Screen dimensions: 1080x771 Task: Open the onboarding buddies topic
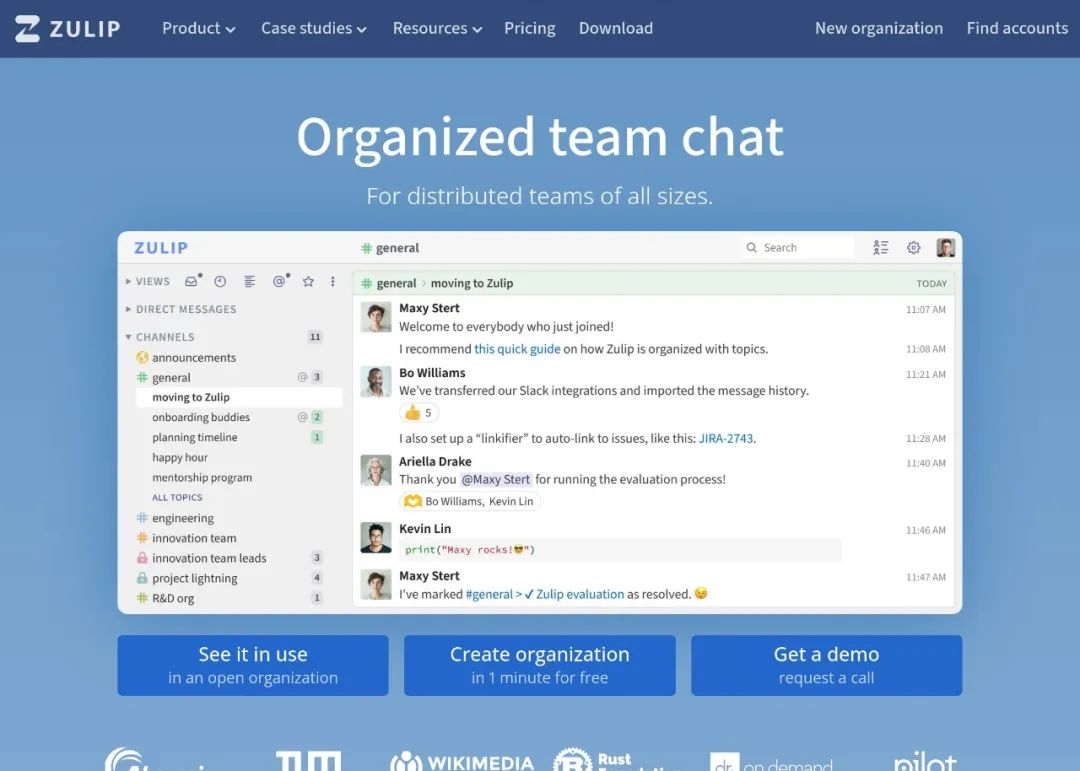click(x=200, y=417)
